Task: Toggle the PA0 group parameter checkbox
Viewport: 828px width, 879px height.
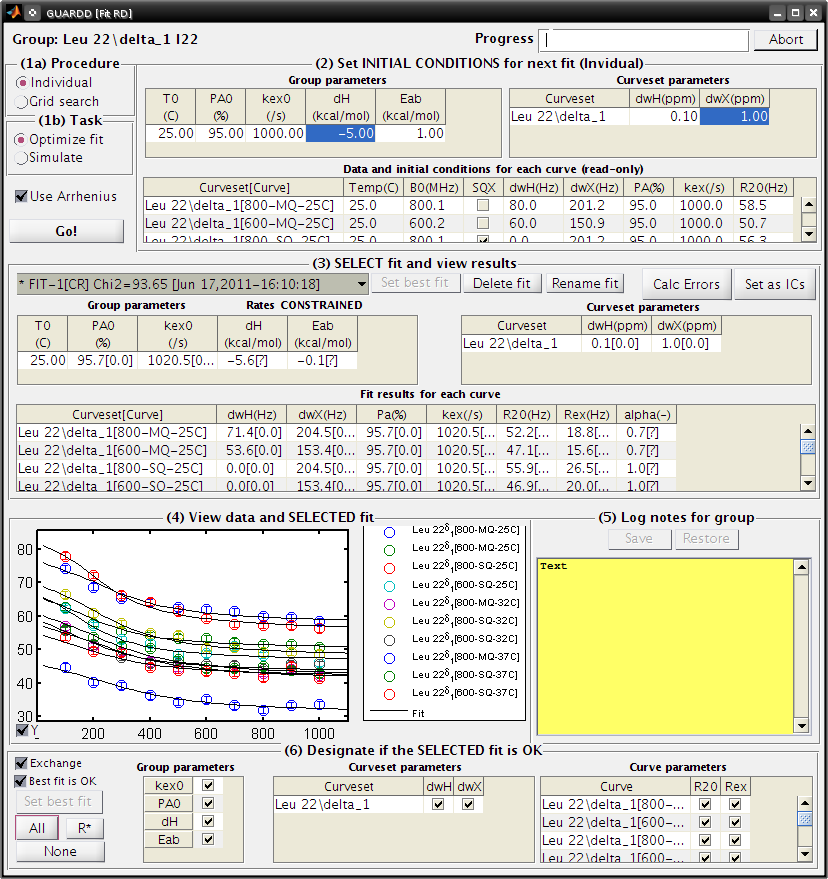Action: point(208,803)
